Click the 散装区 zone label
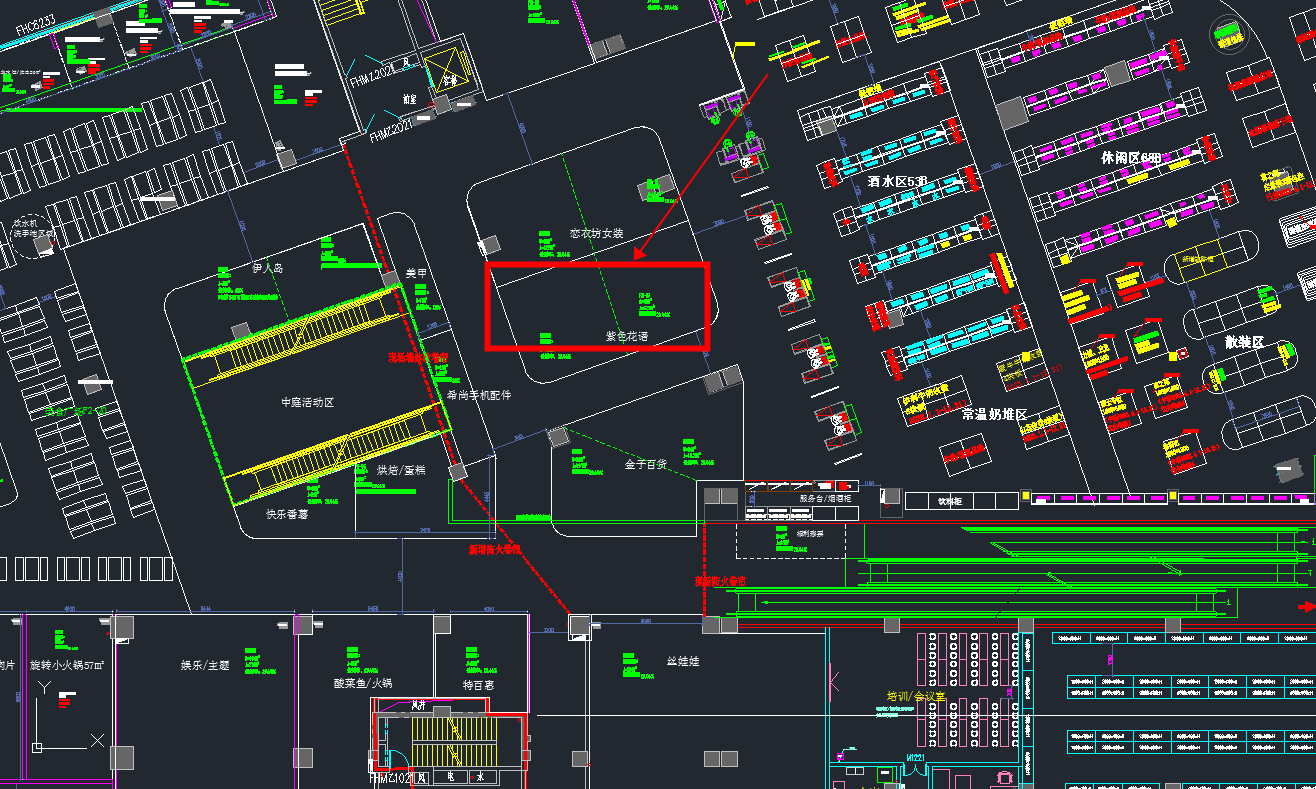The width and height of the screenshot is (1316, 789). pos(1244,342)
